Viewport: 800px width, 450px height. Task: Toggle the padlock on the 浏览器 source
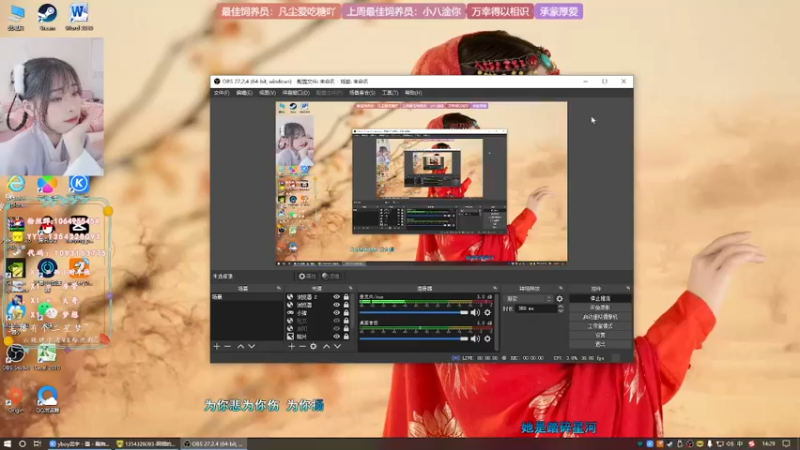point(346,305)
